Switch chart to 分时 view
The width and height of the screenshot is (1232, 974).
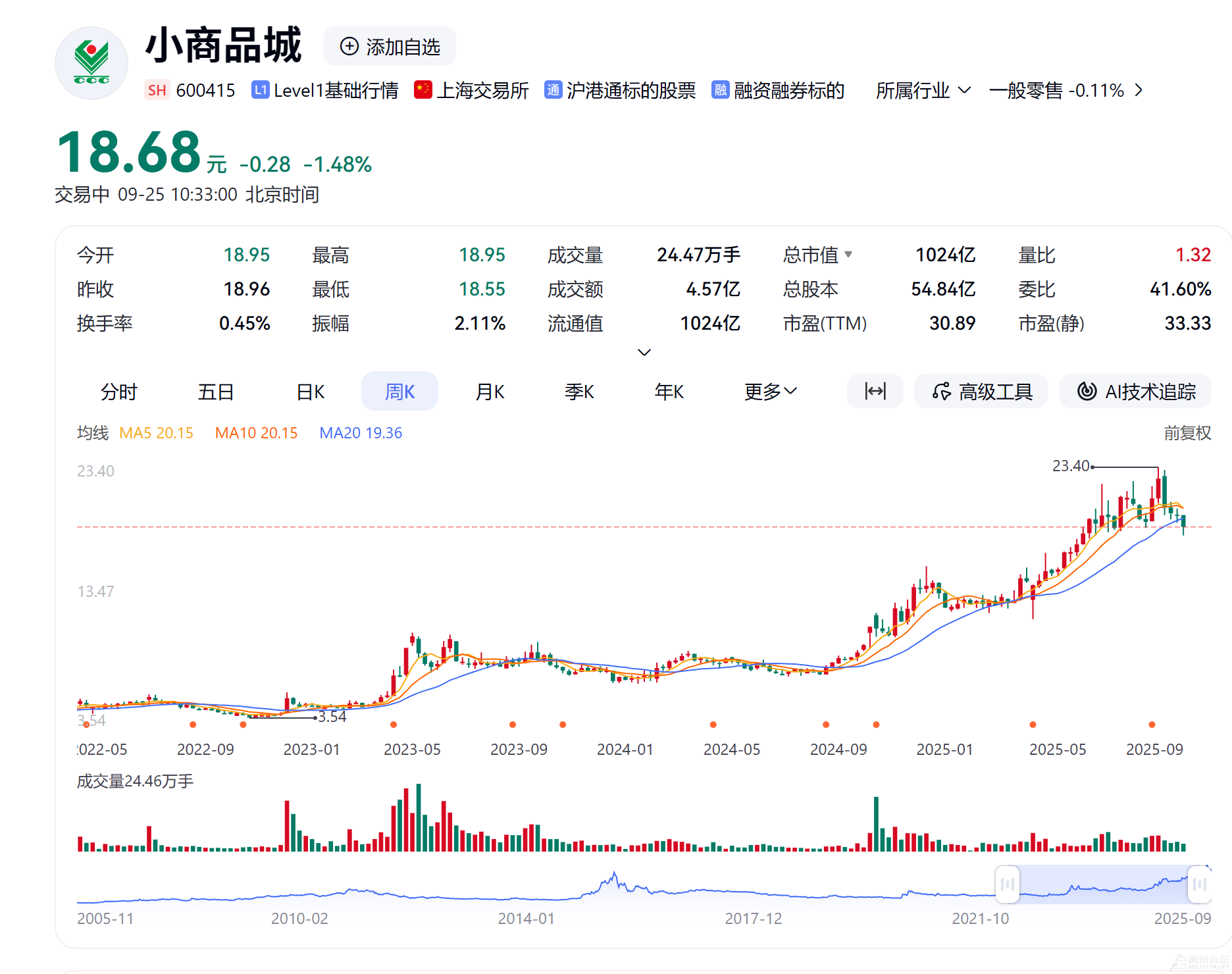pos(118,392)
